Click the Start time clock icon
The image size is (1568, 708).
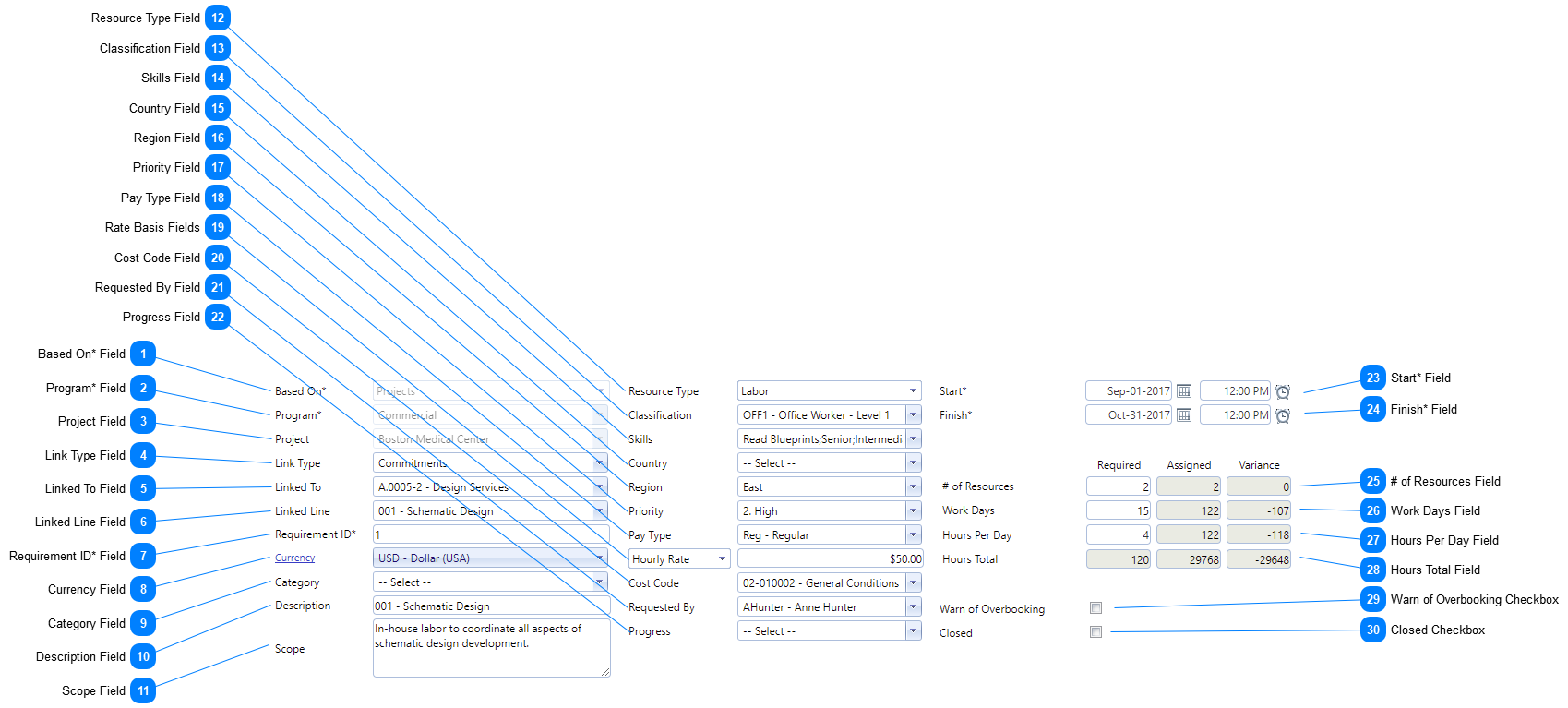point(1283,391)
